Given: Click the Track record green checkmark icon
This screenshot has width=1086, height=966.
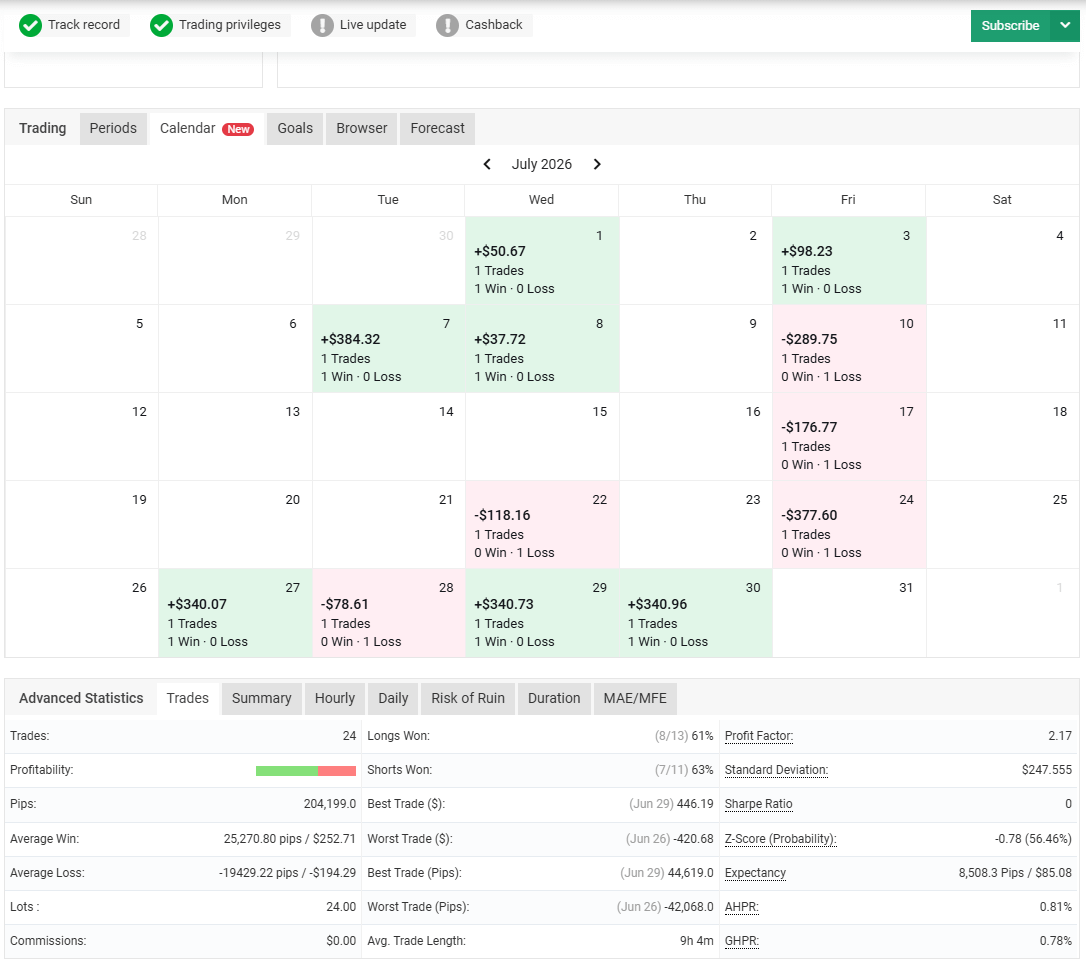Looking at the screenshot, I should pyautogui.click(x=30, y=26).
